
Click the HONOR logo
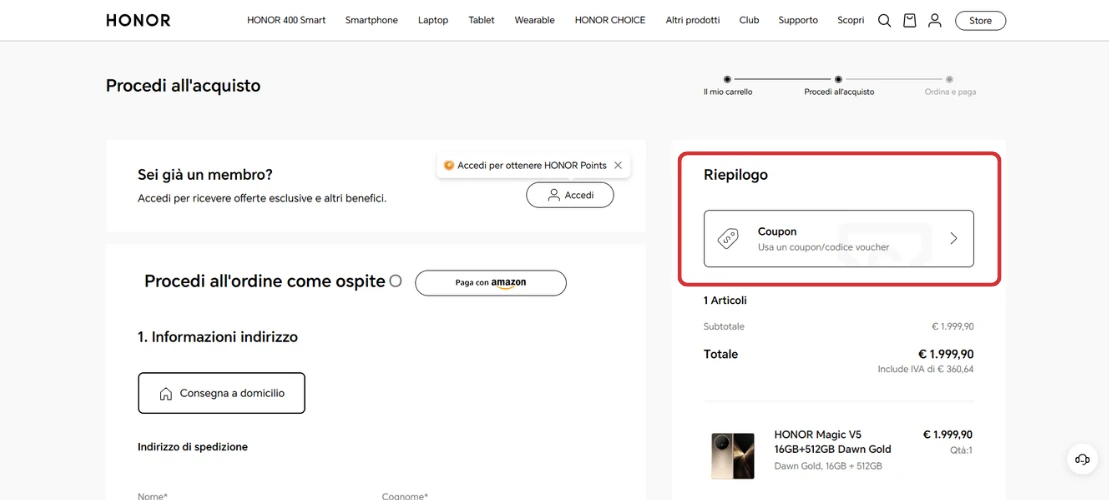pyautogui.click(x=138, y=21)
